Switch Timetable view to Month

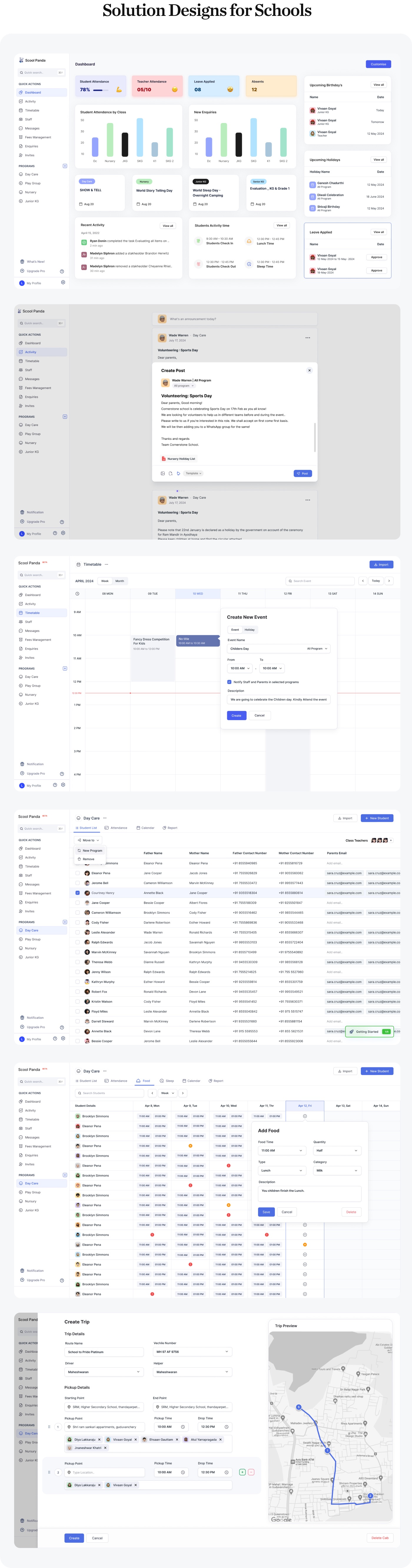[x=120, y=581]
